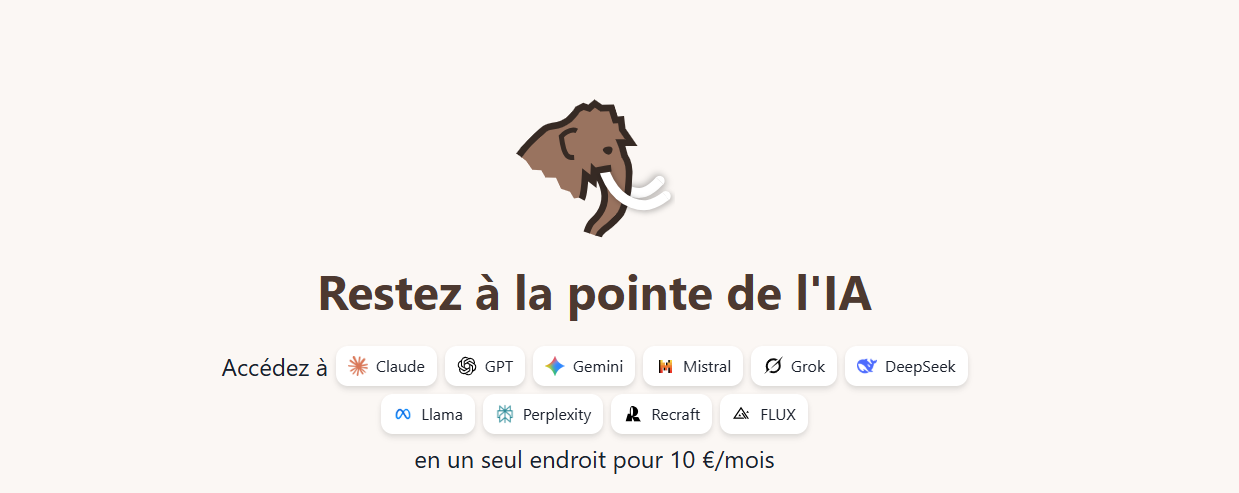
Task: Choose the Perplexity chip label
Action: (x=557, y=414)
